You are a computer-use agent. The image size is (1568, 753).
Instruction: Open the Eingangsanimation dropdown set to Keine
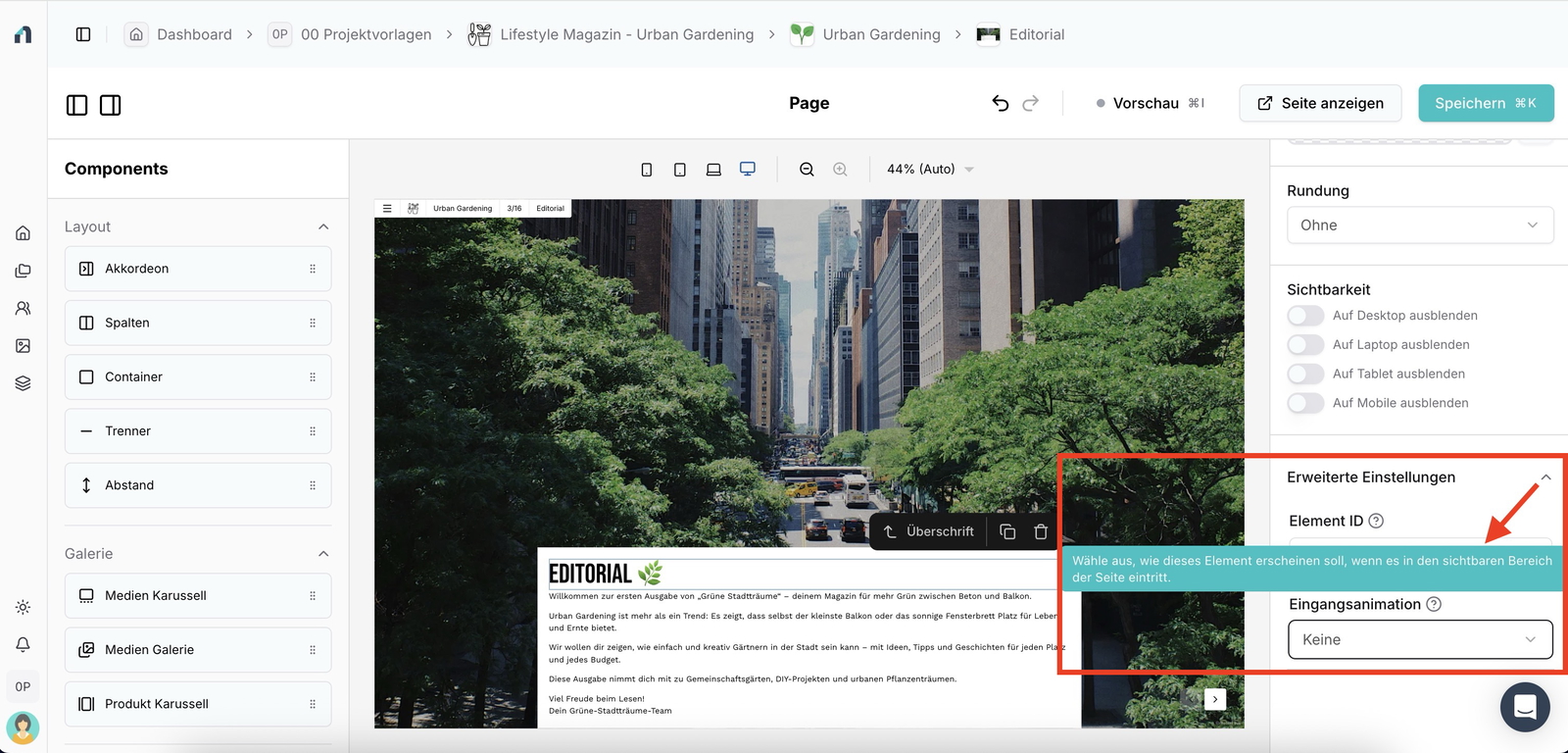[1419, 640]
